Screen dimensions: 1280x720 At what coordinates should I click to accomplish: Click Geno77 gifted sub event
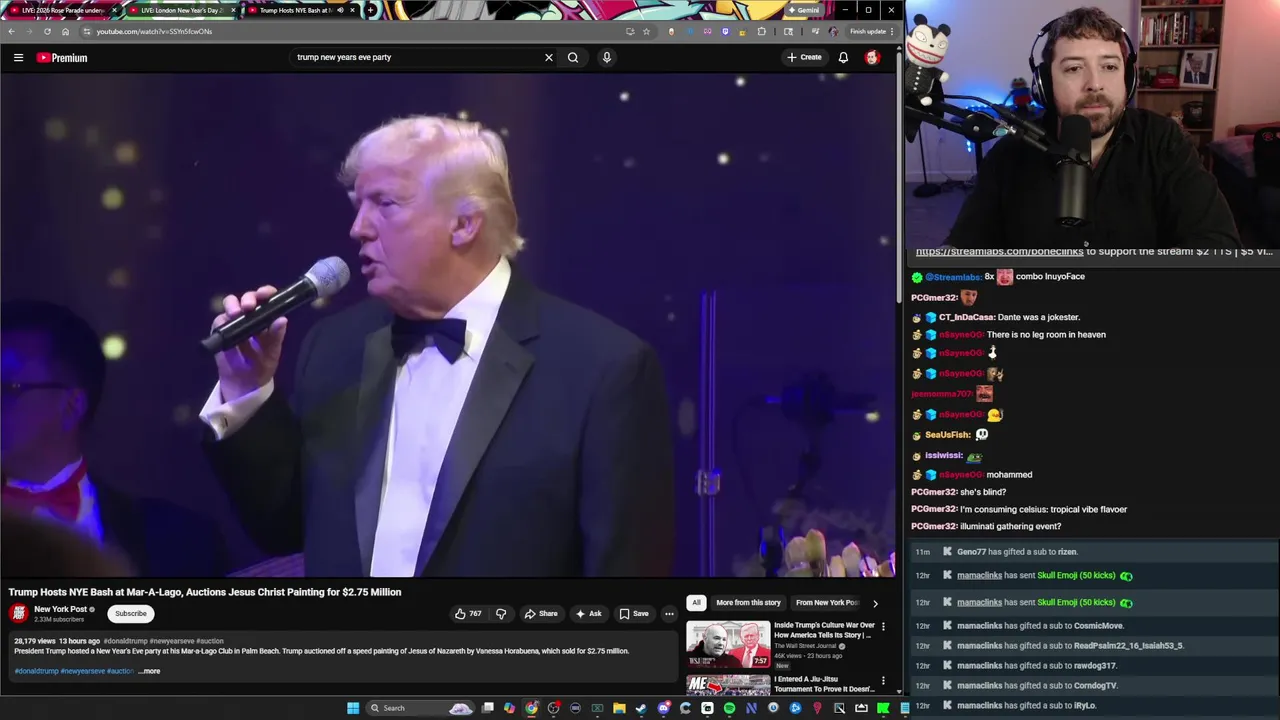[1094, 552]
